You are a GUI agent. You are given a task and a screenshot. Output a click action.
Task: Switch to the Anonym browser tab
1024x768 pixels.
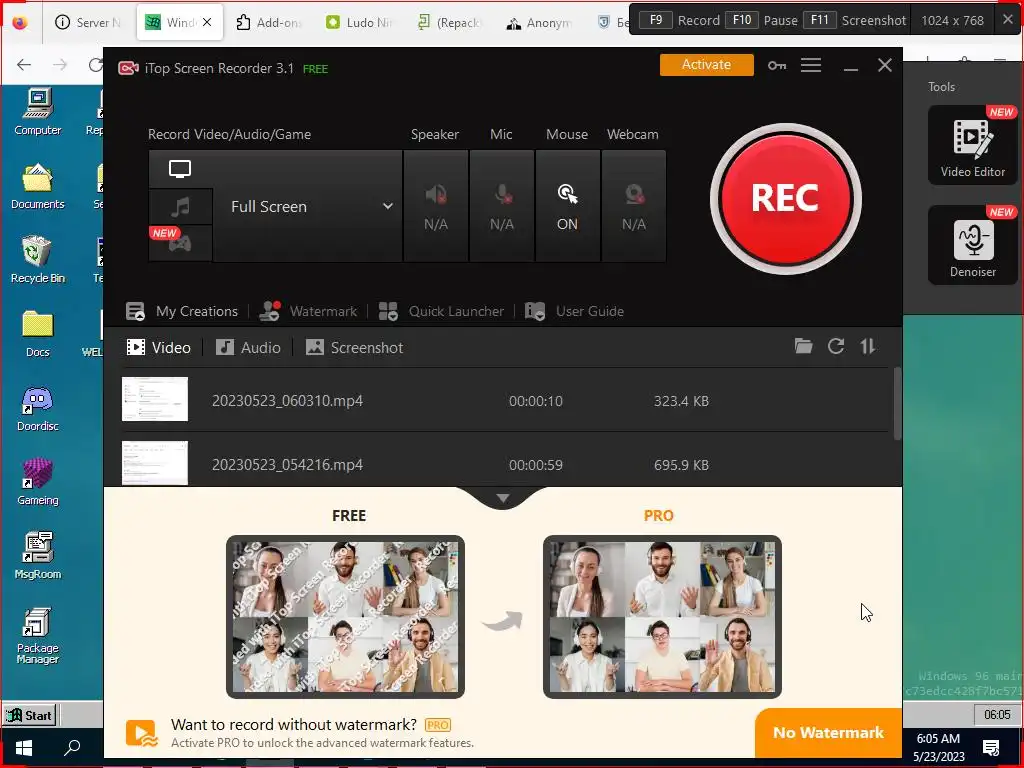(539, 22)
